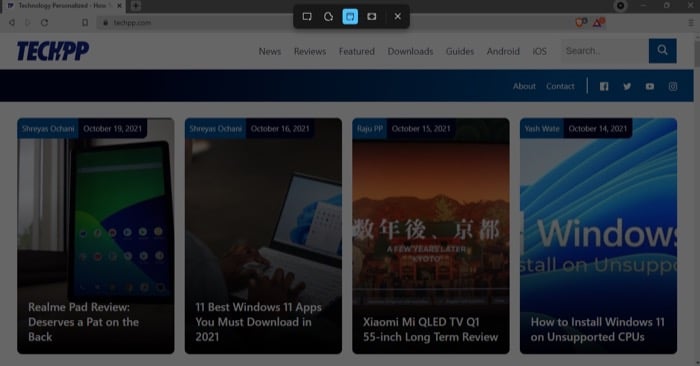Click author Shreyas Ochani on Realme card
This screenshot has width=700, height=366.
pyautogui.click(x=48, y=129)
